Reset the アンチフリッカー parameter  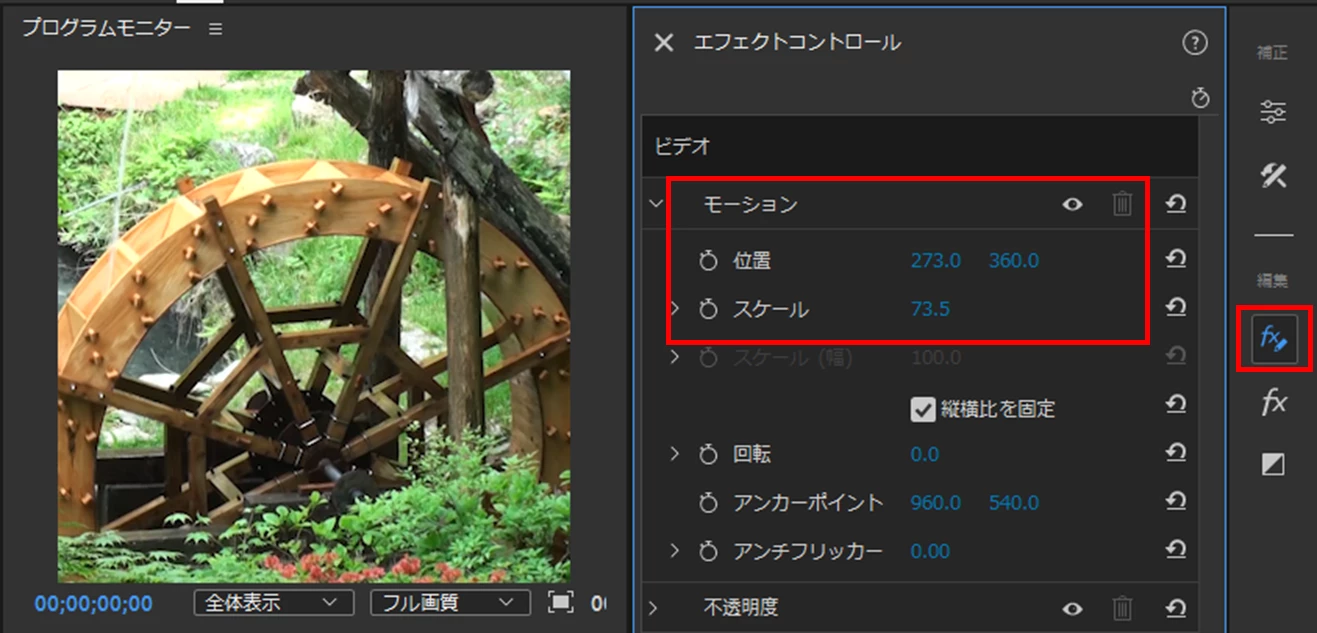click(x=1175, y=549)
